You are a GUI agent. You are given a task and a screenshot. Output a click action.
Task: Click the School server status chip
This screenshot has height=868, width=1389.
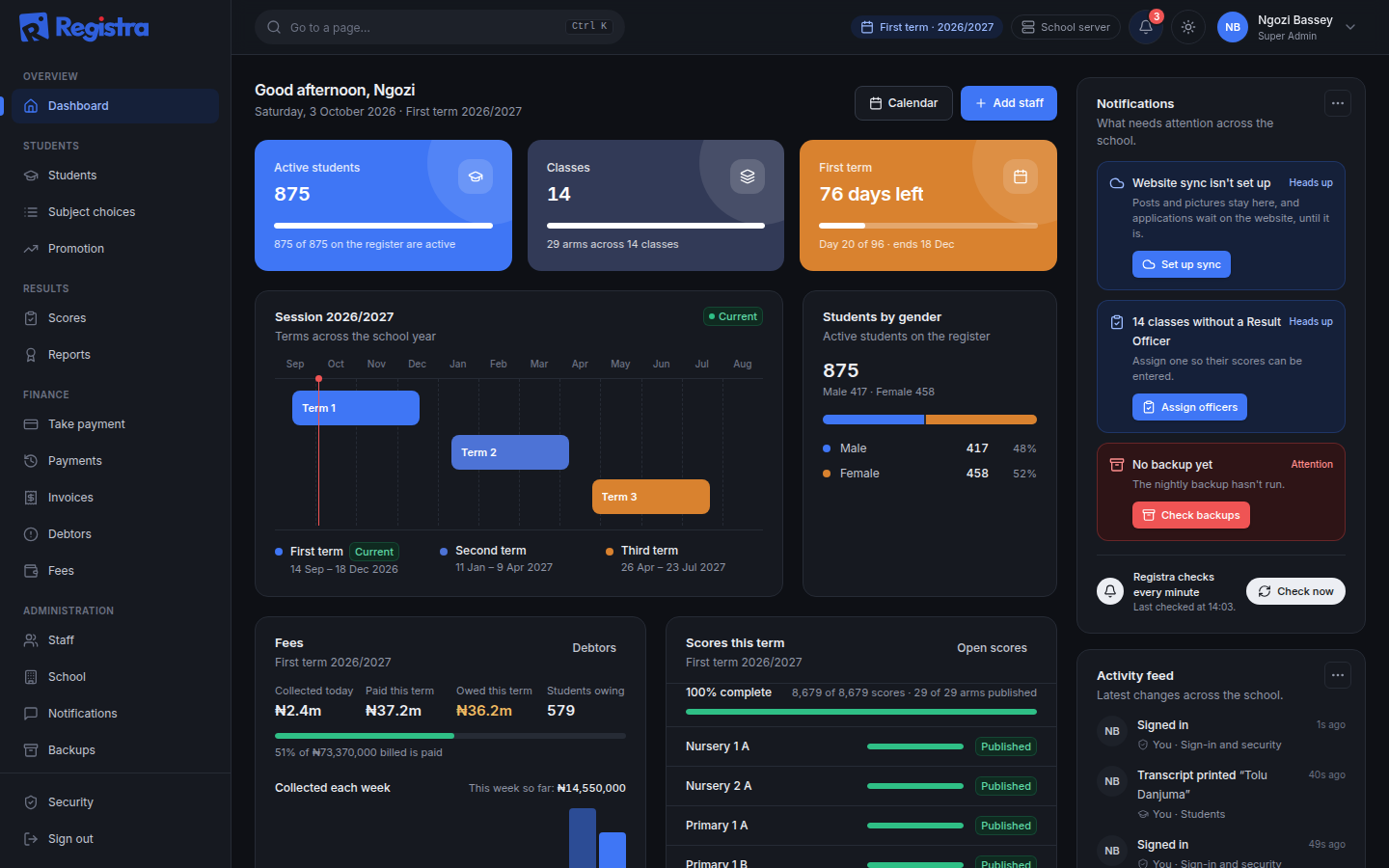(1066, 27)
